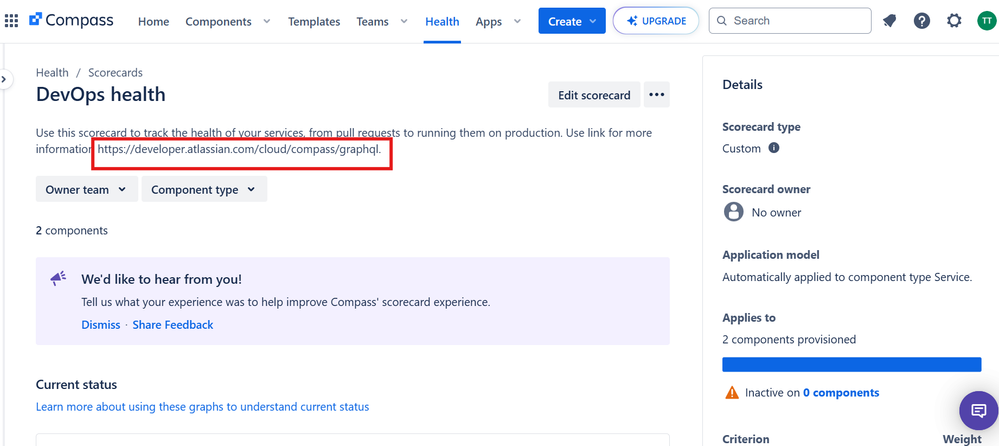999x446 pixels.
Task: Open the TT profile avatar
Action: tap(986, 21)
